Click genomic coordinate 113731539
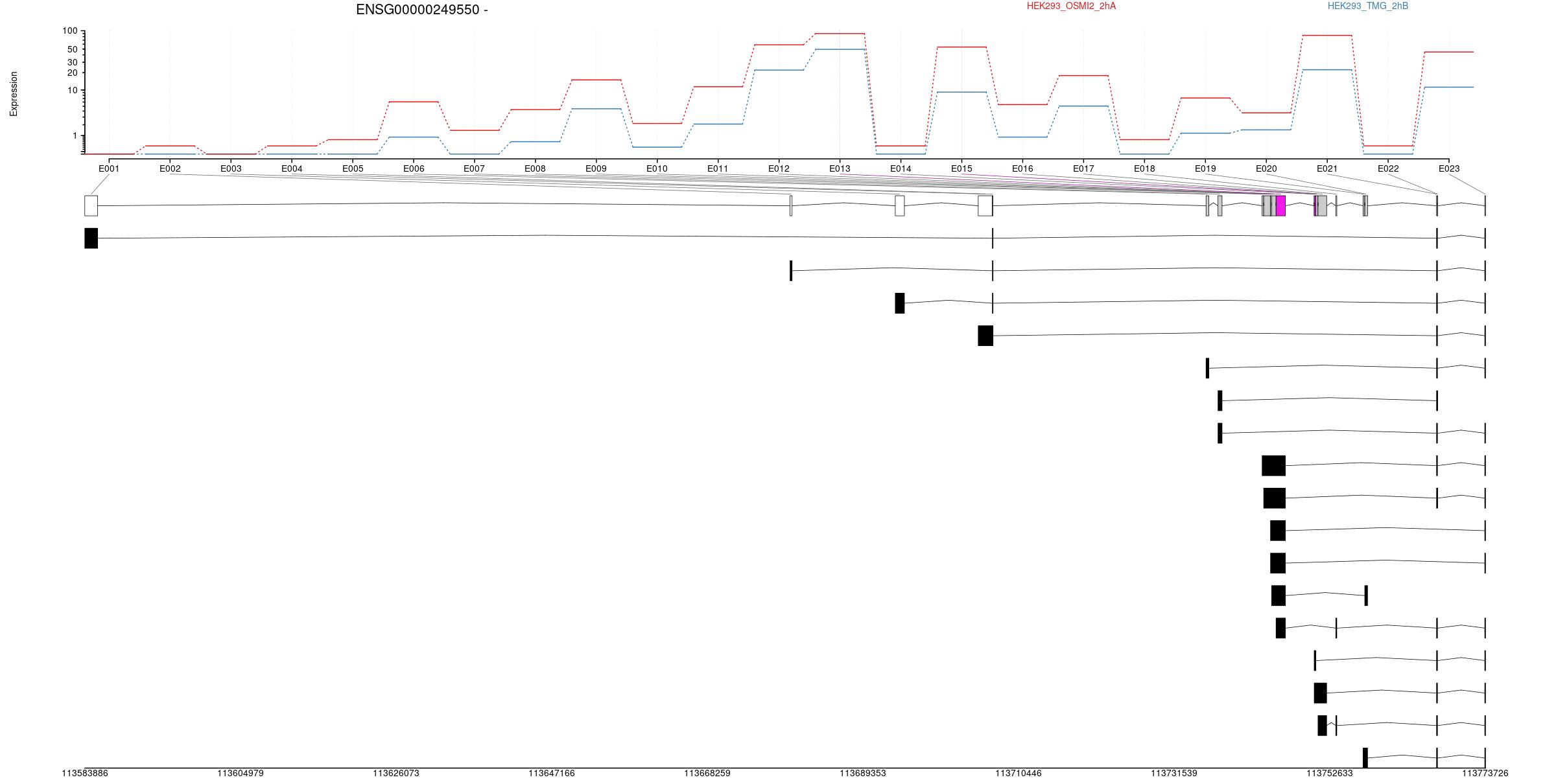Viewport: 1556px width, 784px height. (x=1174, y=773)
